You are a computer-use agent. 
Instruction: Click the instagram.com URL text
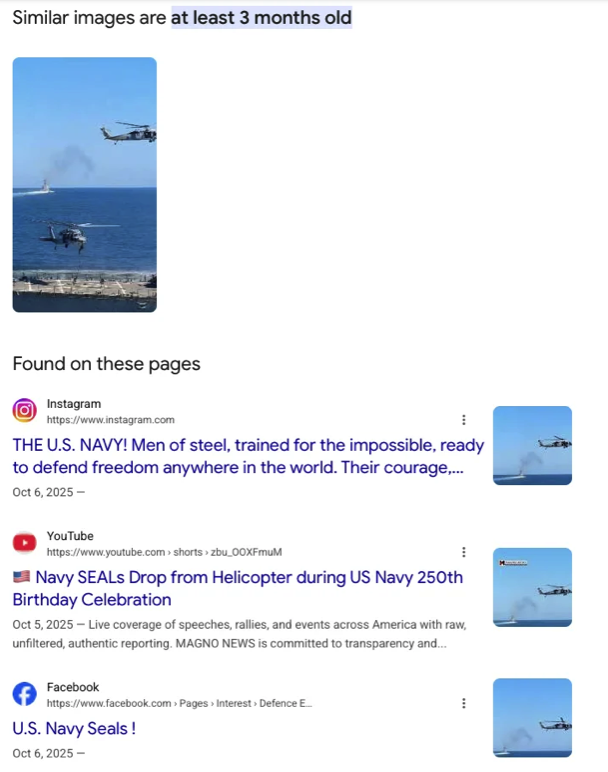coord(110,419)
